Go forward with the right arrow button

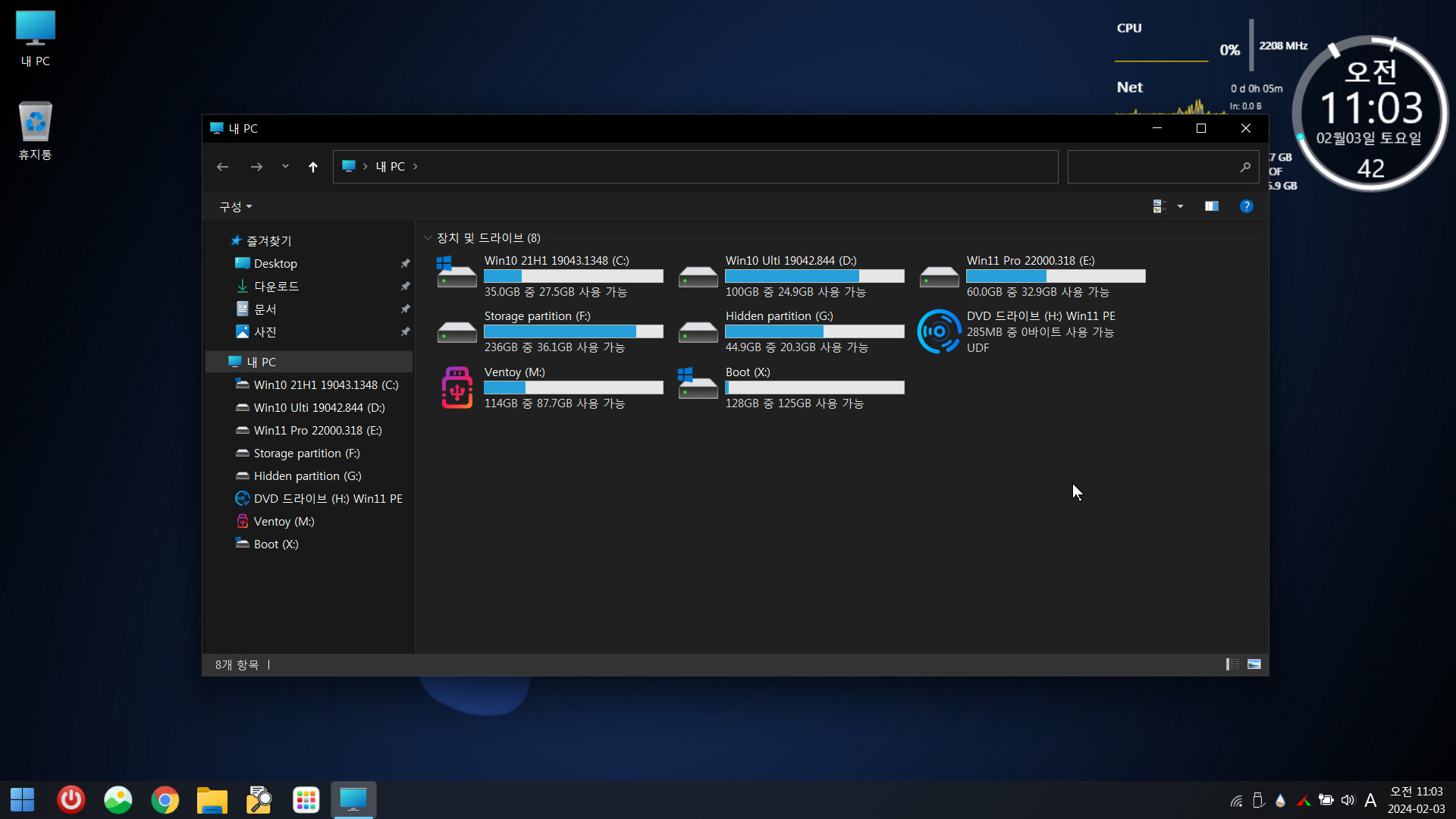pos(256,167)
